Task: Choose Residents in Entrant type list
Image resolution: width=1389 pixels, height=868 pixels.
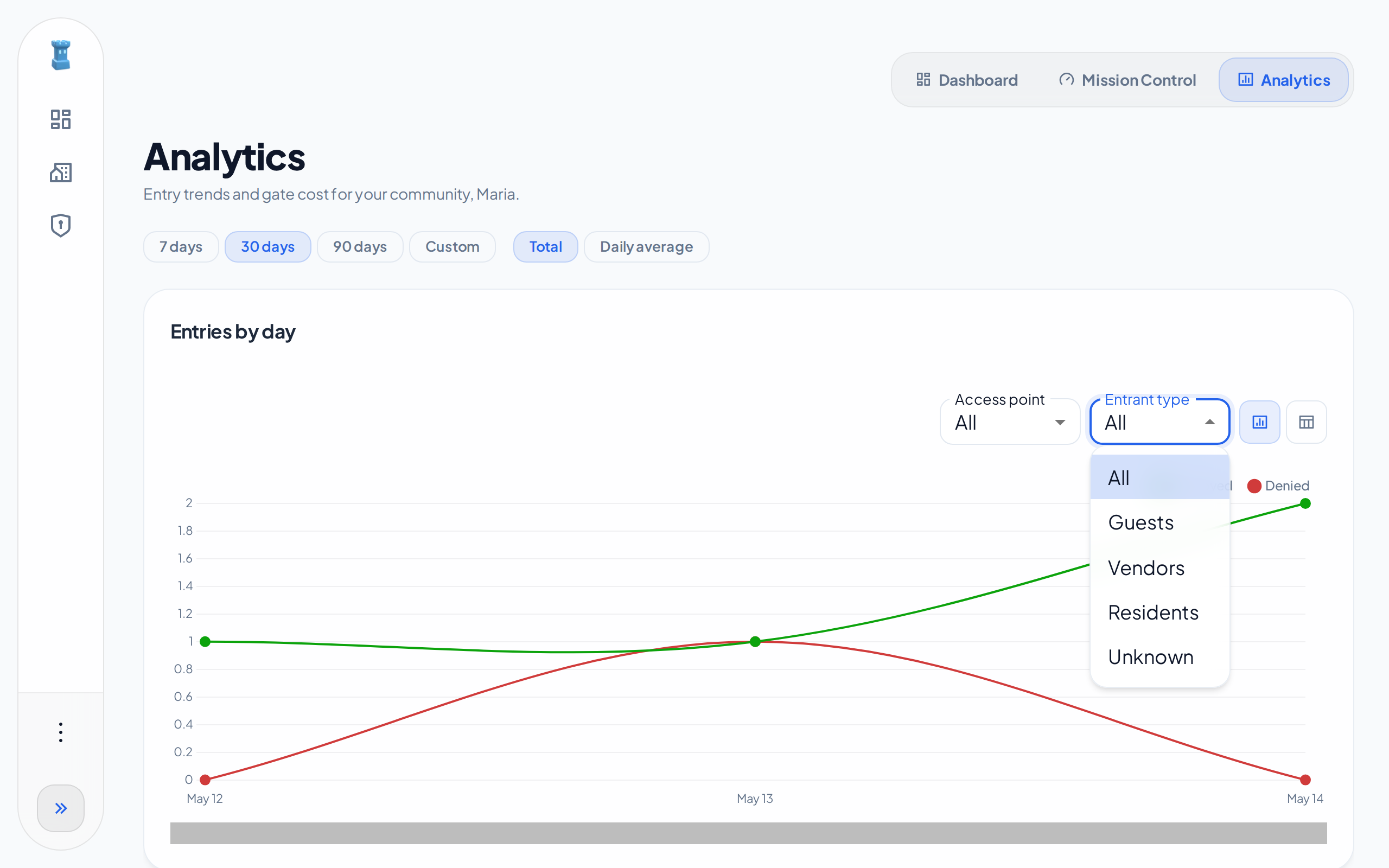Action: point(1159,612)
